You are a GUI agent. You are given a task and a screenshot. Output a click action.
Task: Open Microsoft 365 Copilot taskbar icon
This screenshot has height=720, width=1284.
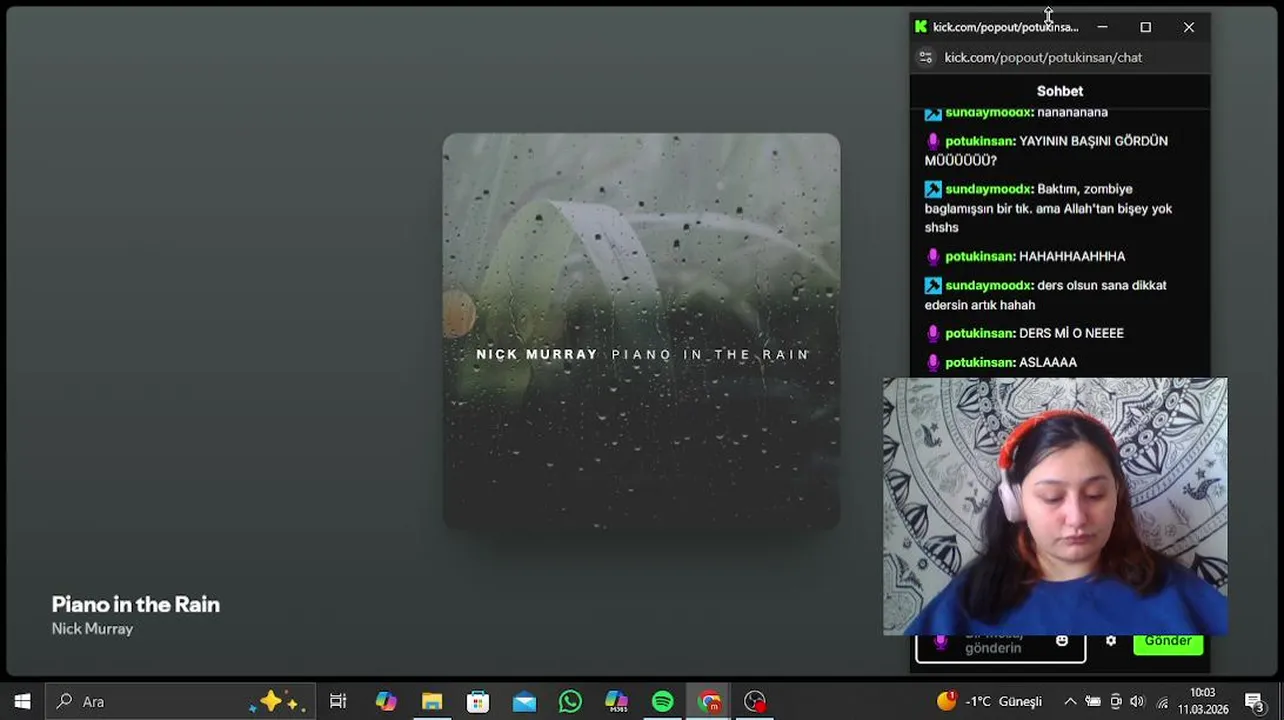click(x=616, y=701)
